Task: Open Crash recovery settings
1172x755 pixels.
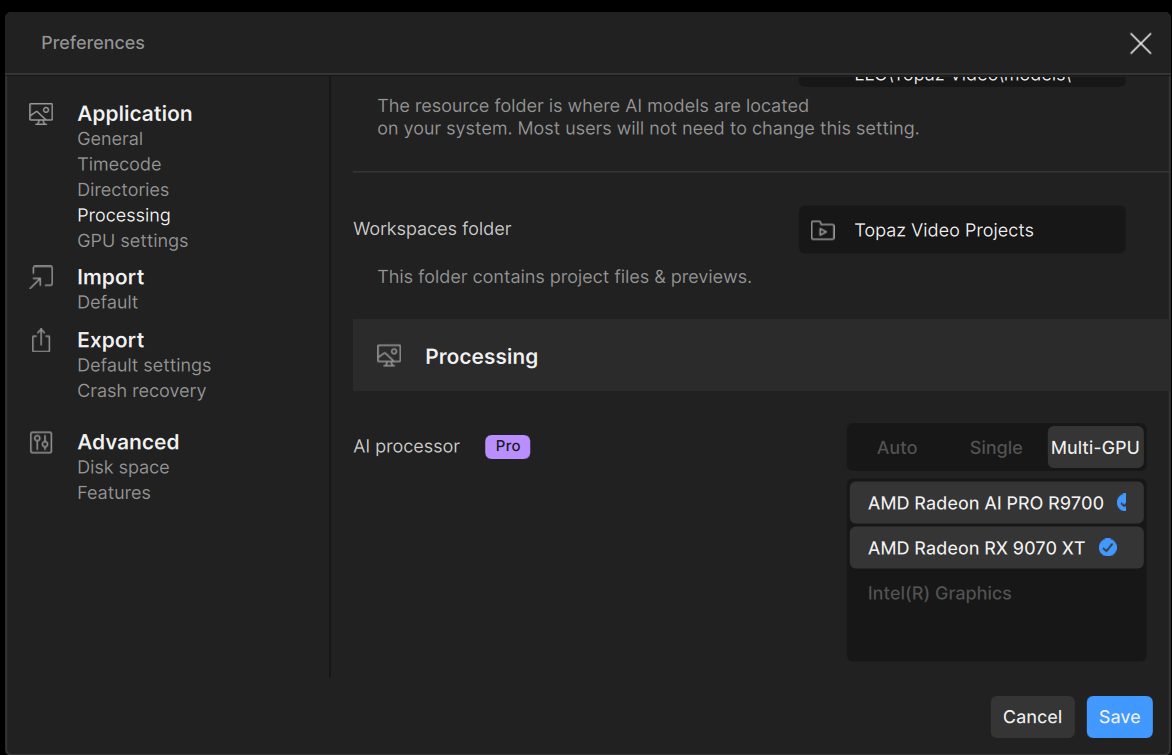Action: click(x=142, y=391)
